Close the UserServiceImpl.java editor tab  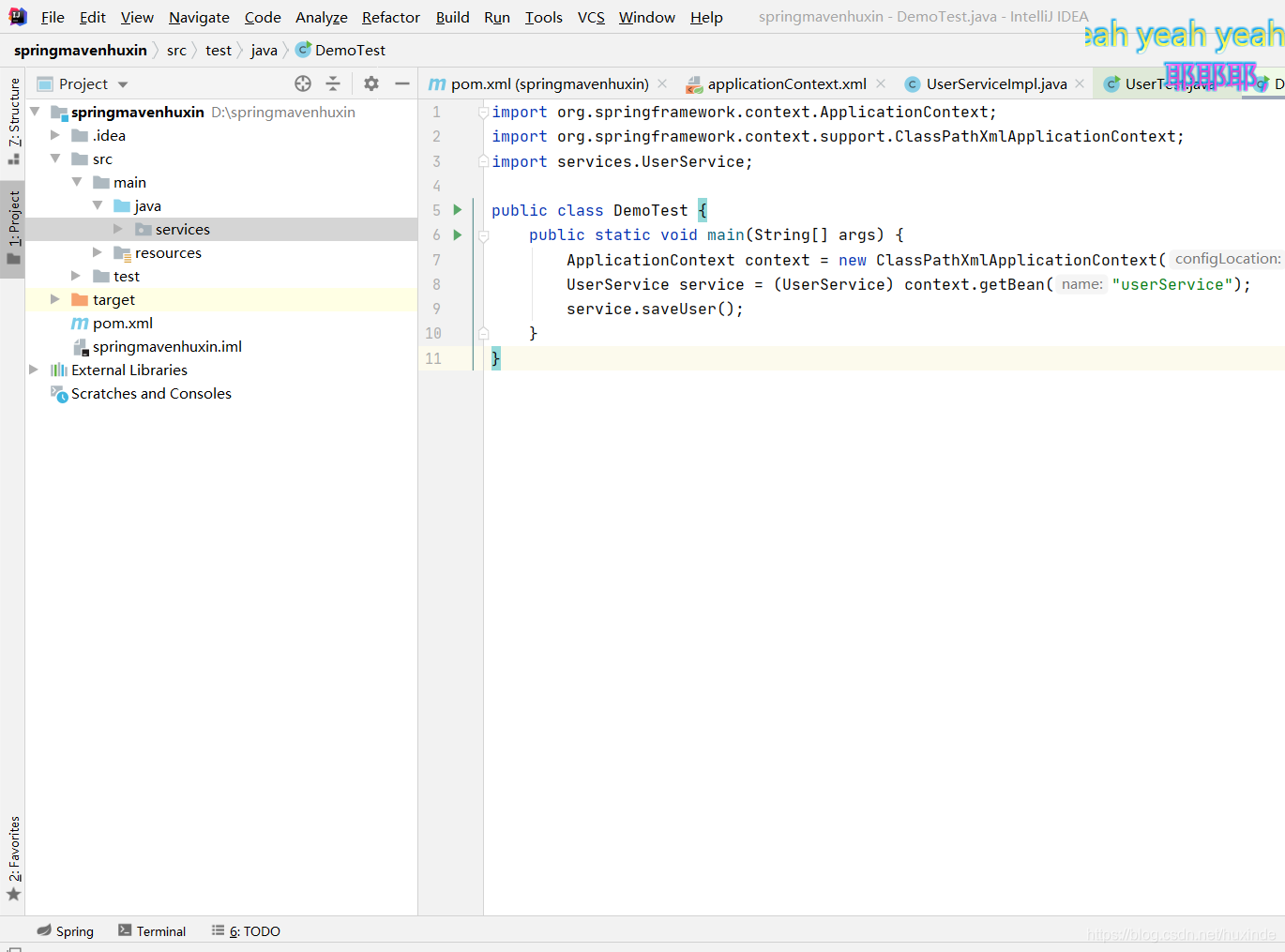[x=1080, y=83]
